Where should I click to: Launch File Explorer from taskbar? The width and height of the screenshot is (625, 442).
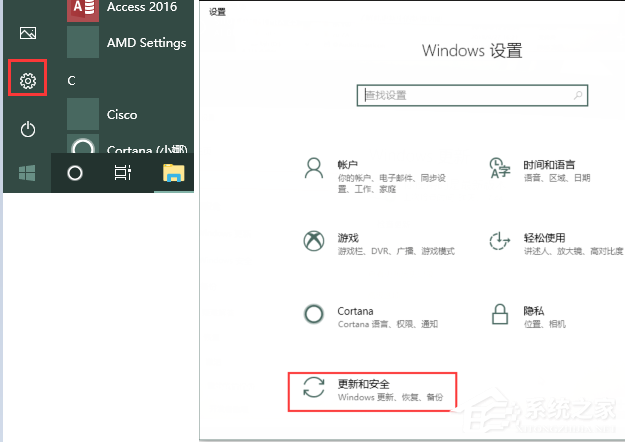(173, 173)
